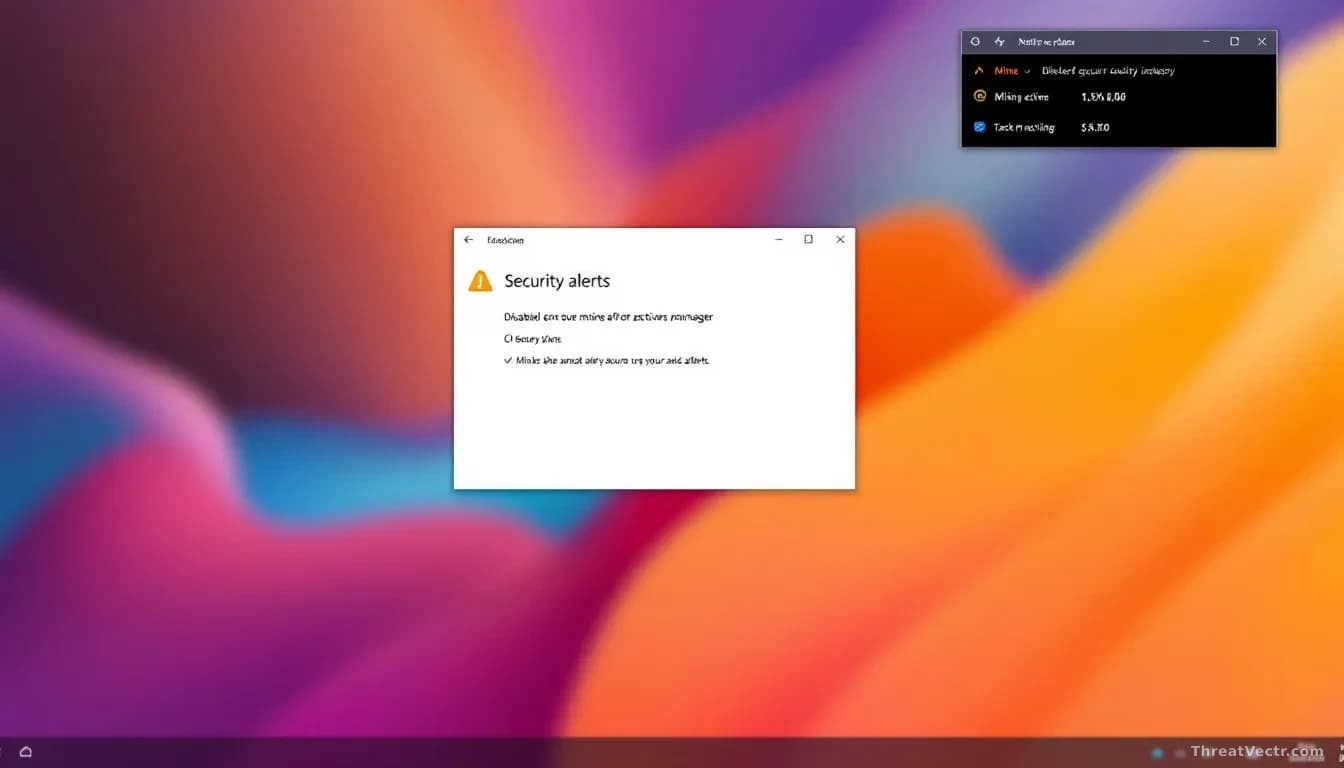Click the "Security alerts" heading
Image resolution: width=1344 pixels, height=768 pixels.
[557, 281]
